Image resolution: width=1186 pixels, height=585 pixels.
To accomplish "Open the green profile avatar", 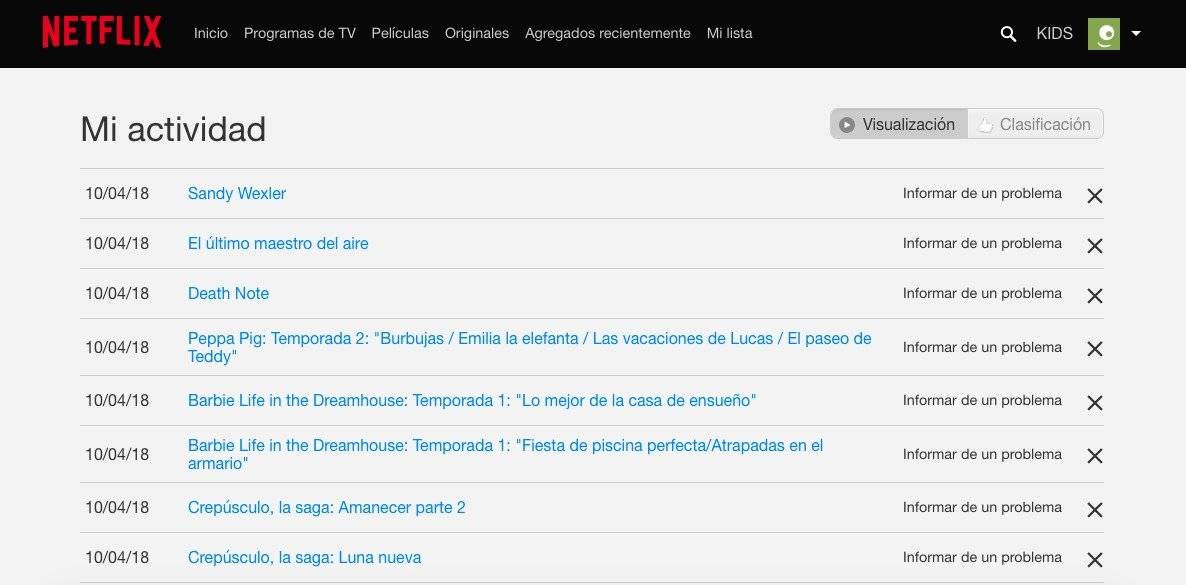I will [x=1104, y=33].
